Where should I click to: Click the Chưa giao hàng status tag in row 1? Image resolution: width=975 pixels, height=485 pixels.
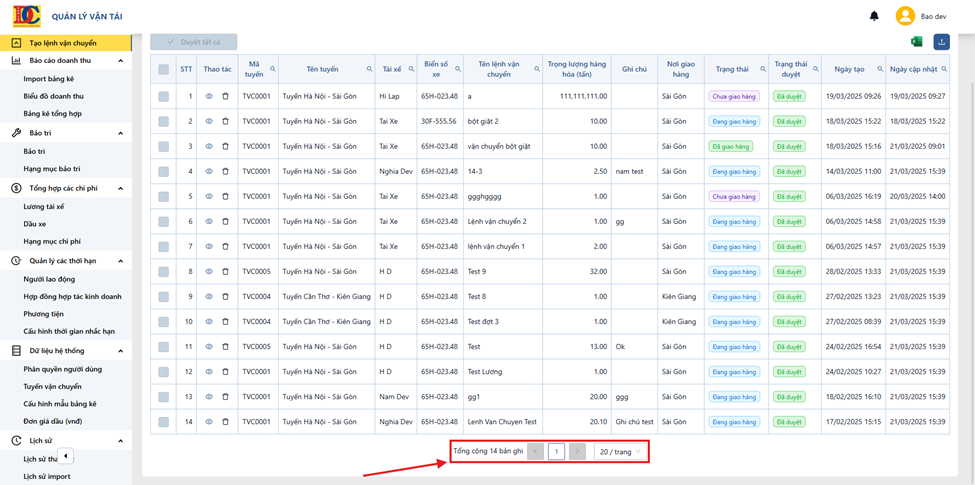(x=734, y=96)
